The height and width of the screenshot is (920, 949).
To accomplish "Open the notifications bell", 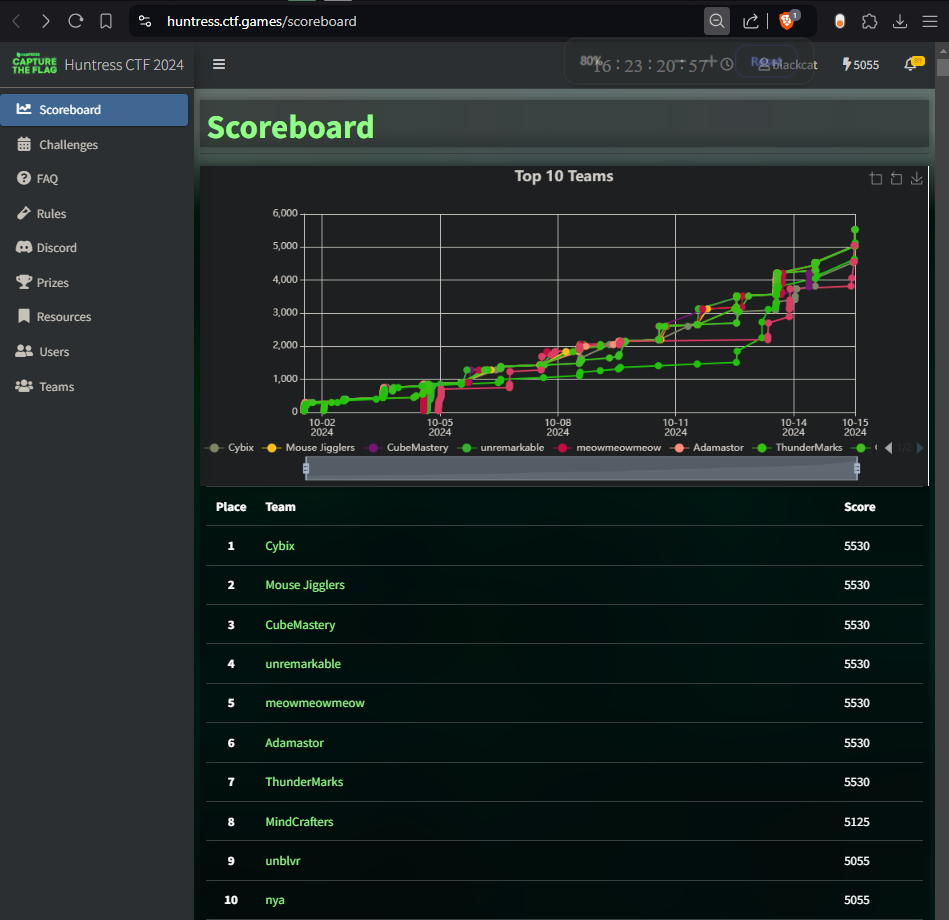I will click(x=911, y=64).
